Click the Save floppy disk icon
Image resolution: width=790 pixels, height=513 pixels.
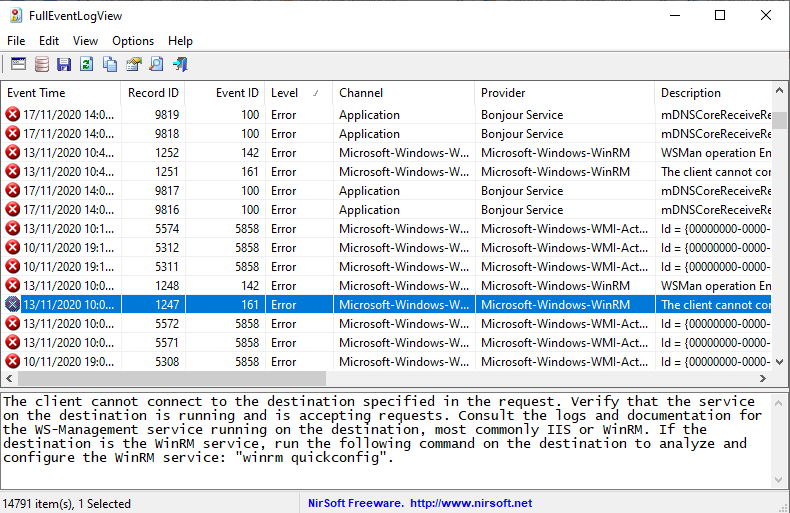[x=64, y=65]
